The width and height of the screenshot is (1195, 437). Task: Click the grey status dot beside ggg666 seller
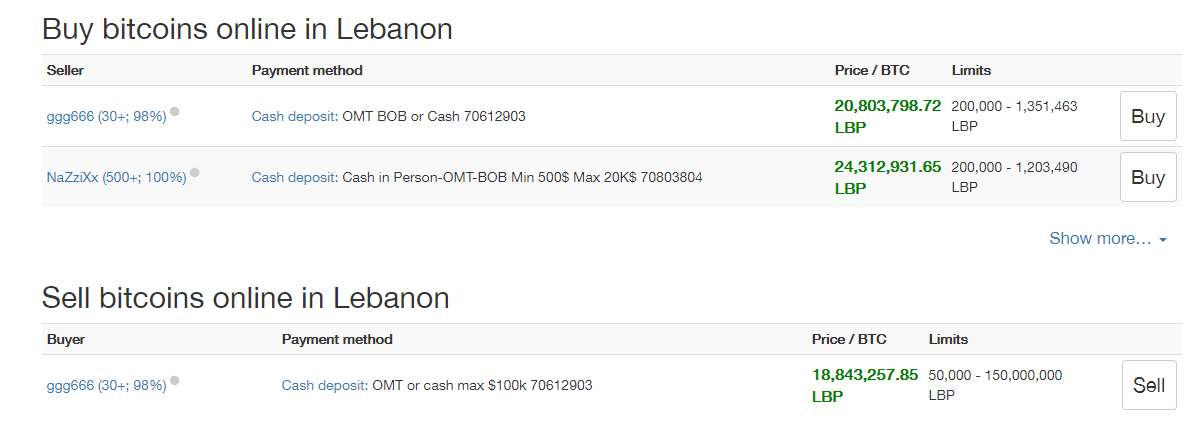[175, 111]
